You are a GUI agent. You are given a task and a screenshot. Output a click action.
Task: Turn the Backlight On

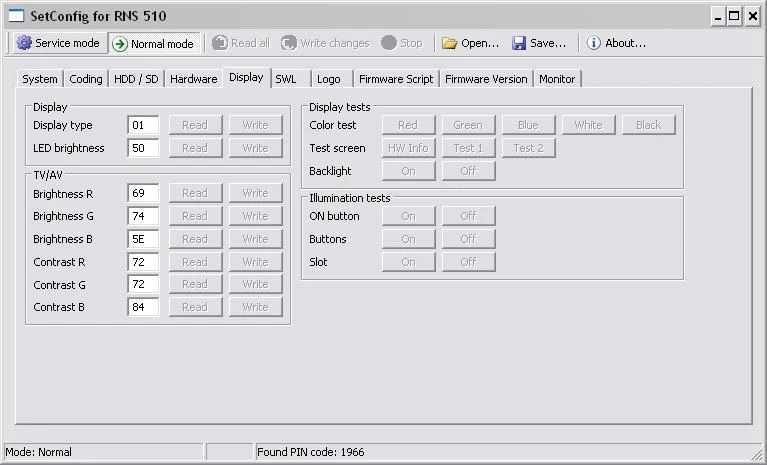click(x=408, y=171)
